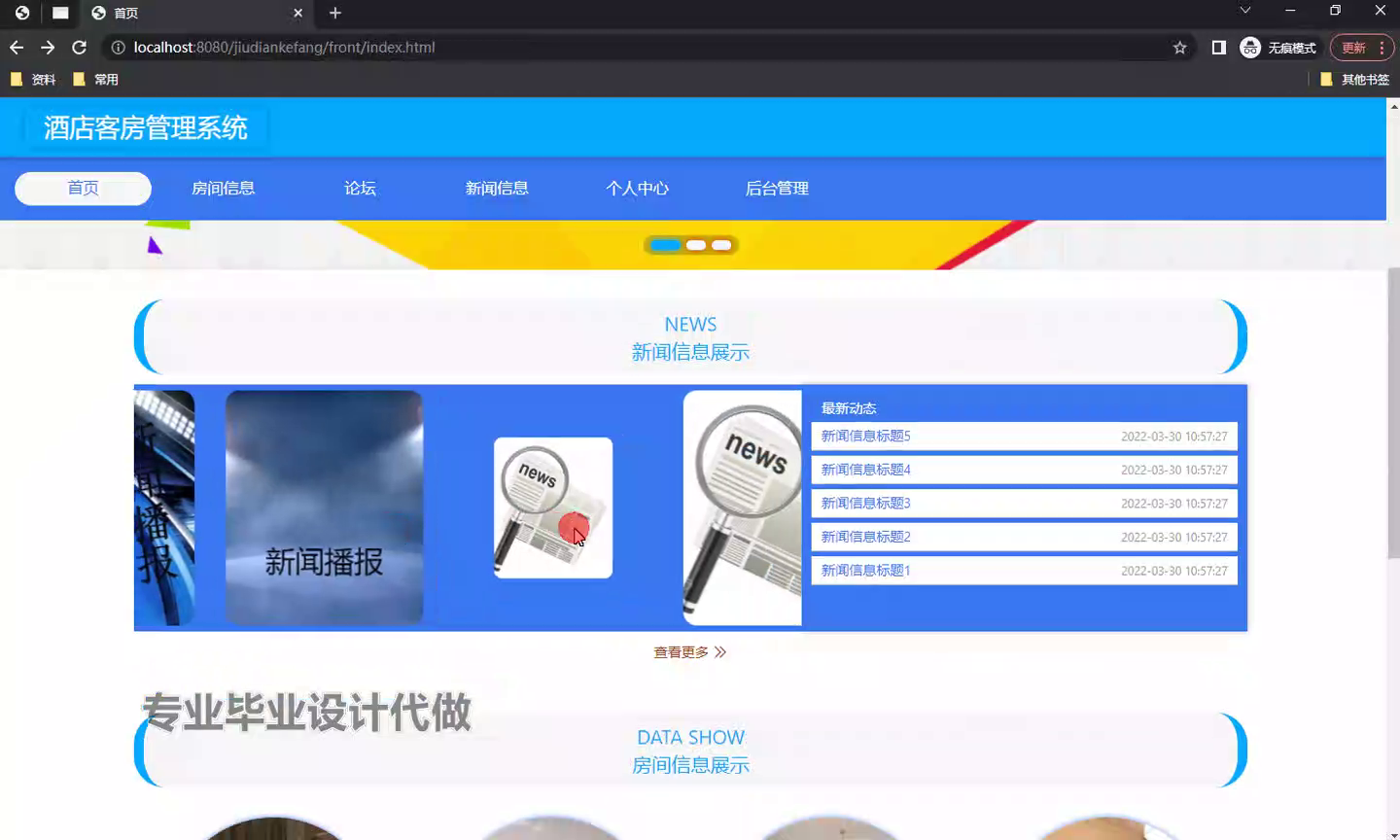
Task: Open news item 新闻信息标题1
Action: (x=1025, y=571)
